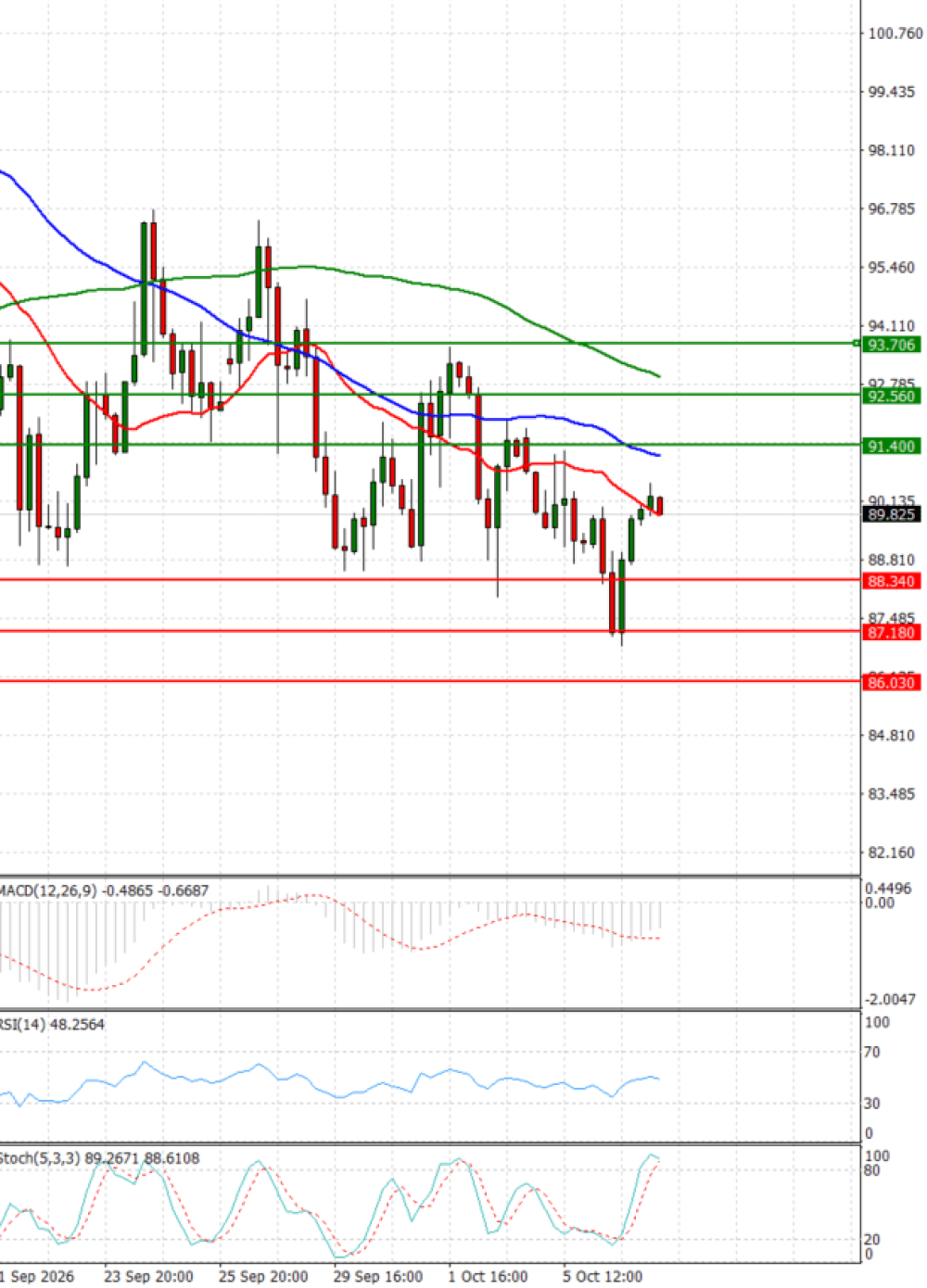Click the 96.785 price scale value

pos(891,208)
